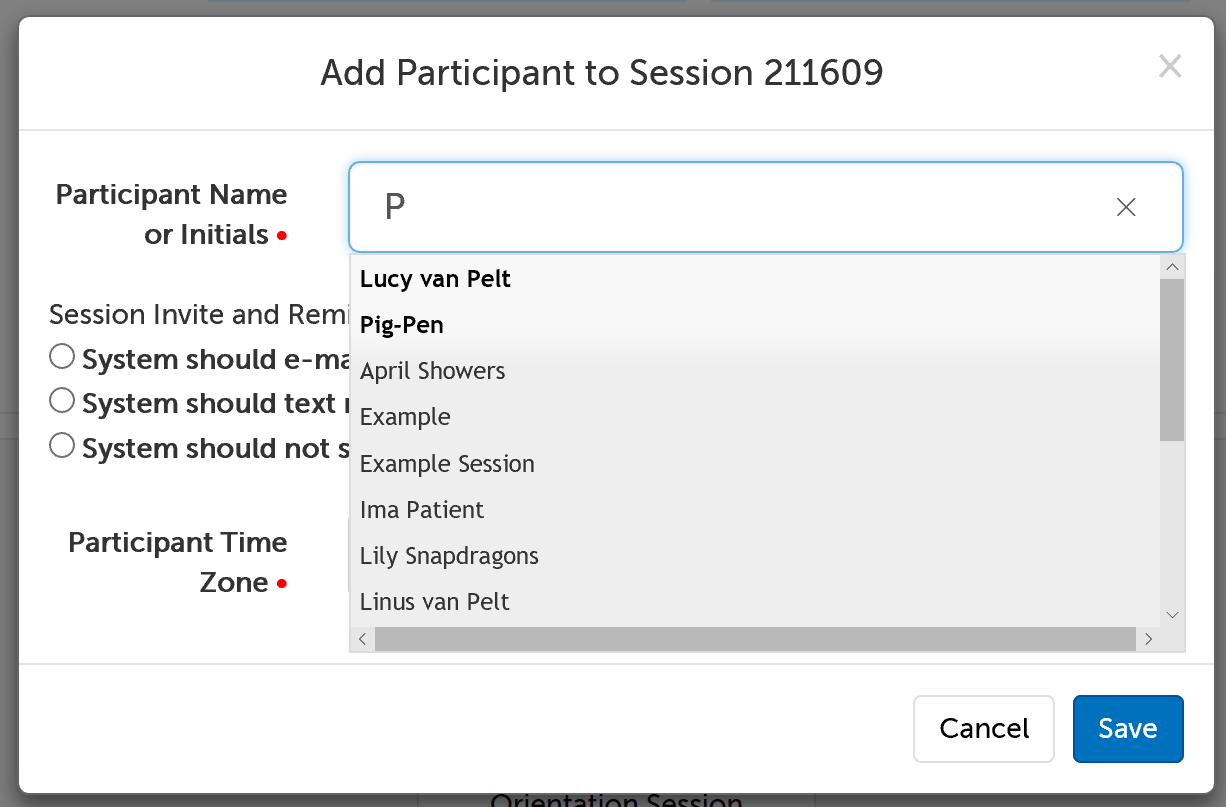Save the new participant
Viewport: 1226px width, 807px height.
point(1128,729)
